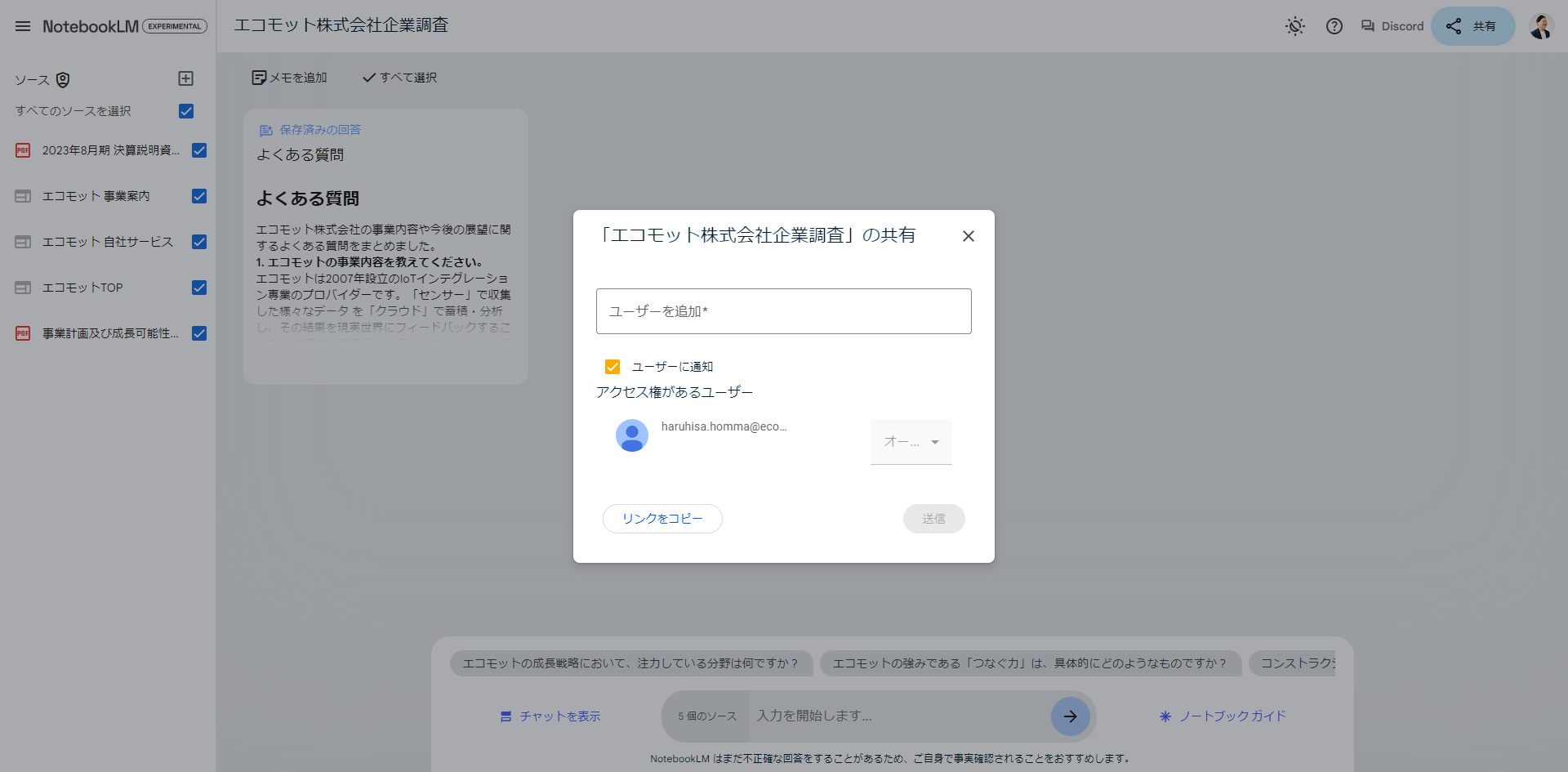1568x772 pixels.
Task: Open the hamburger main menu
Action: pyautogui.click(x=23, y=26)
